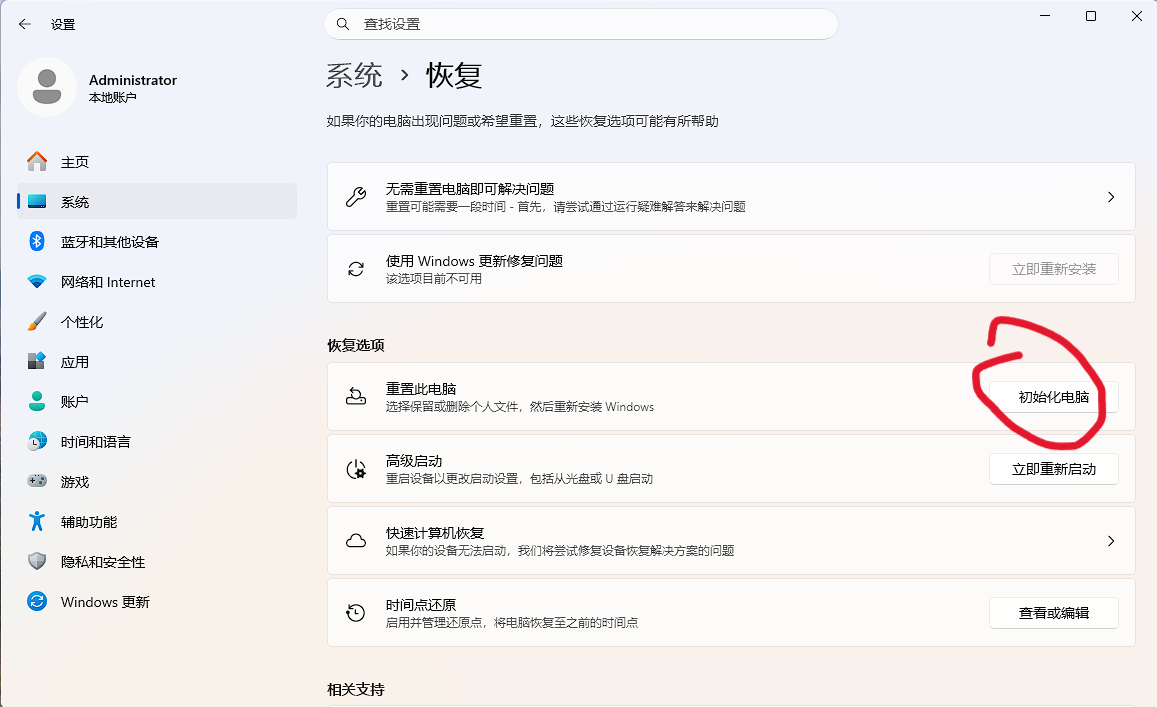Click the 系统 monitor icon
This screenshot has height=707, width=1157.
click(37, 201)
